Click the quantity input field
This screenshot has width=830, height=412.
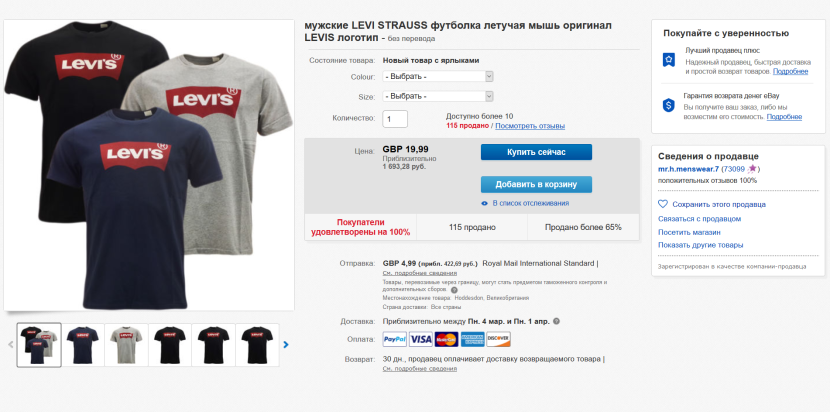pyautogui.click(x=395, y=119)
